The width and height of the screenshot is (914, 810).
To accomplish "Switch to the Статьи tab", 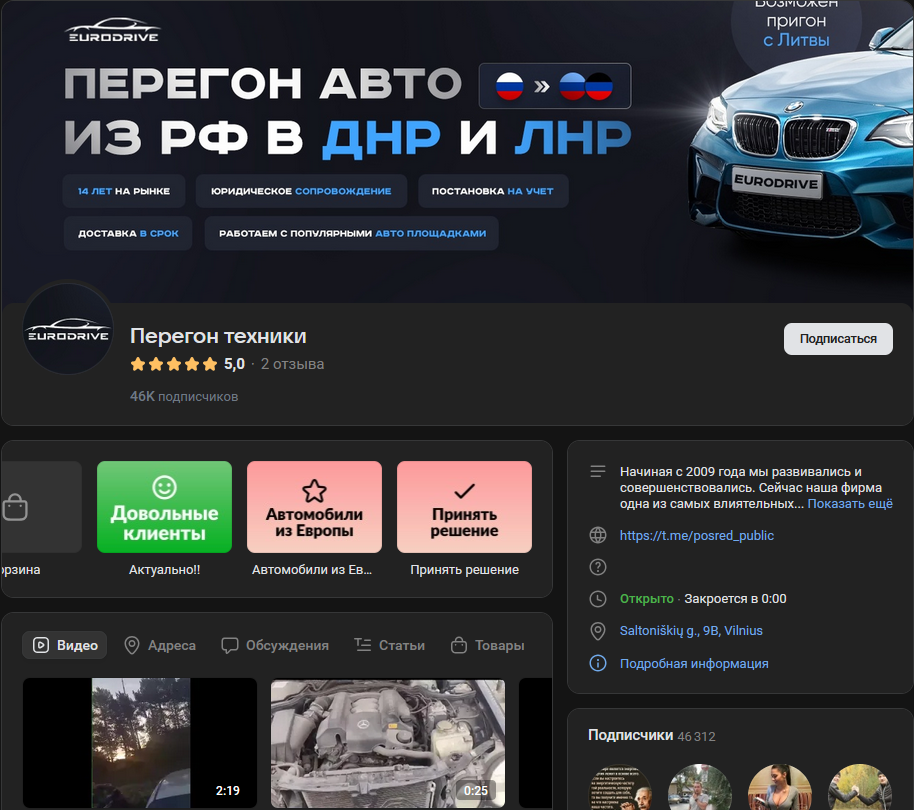I will click(389, 645).
